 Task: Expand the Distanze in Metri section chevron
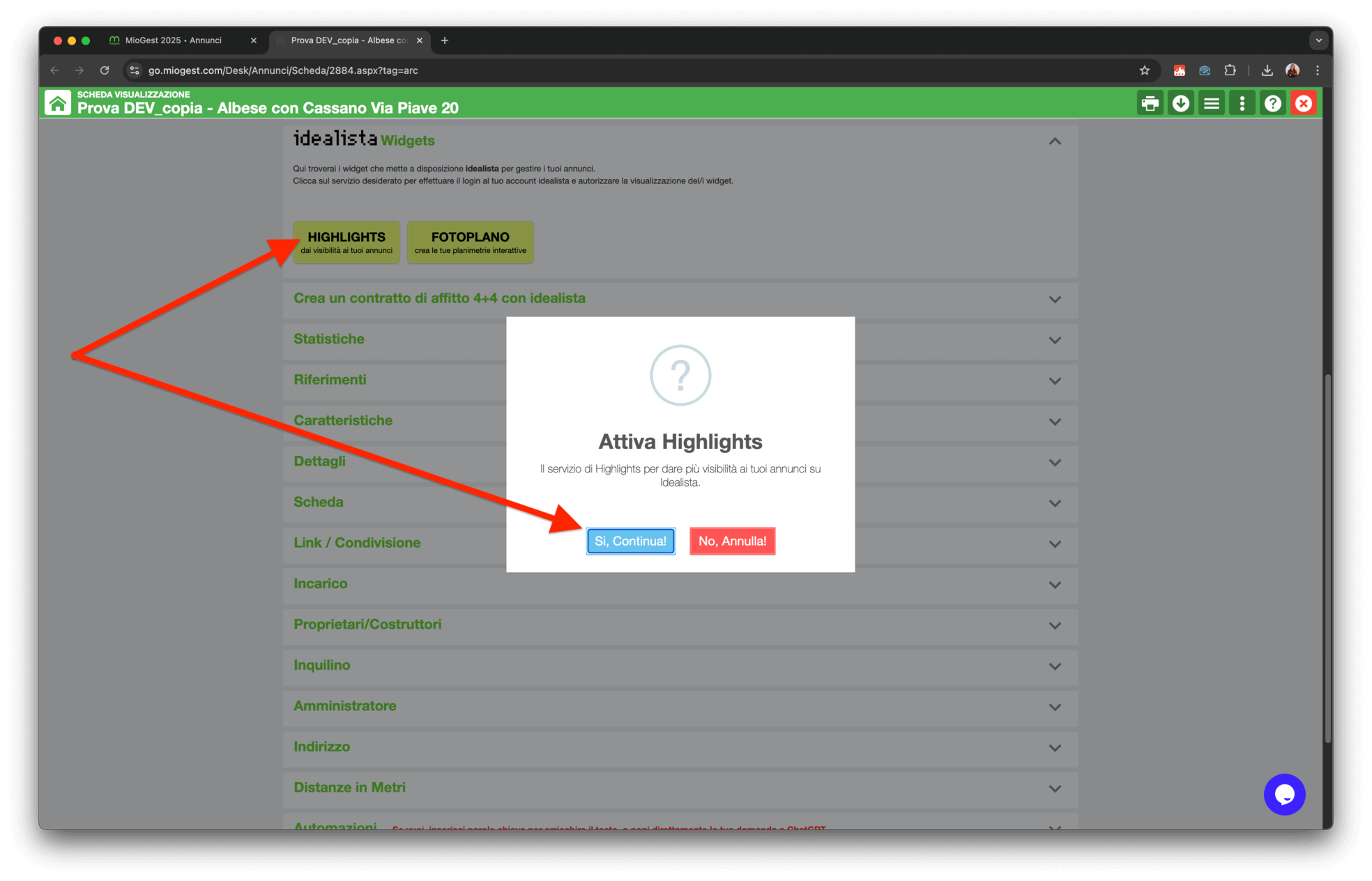(x=1055, y=789)
